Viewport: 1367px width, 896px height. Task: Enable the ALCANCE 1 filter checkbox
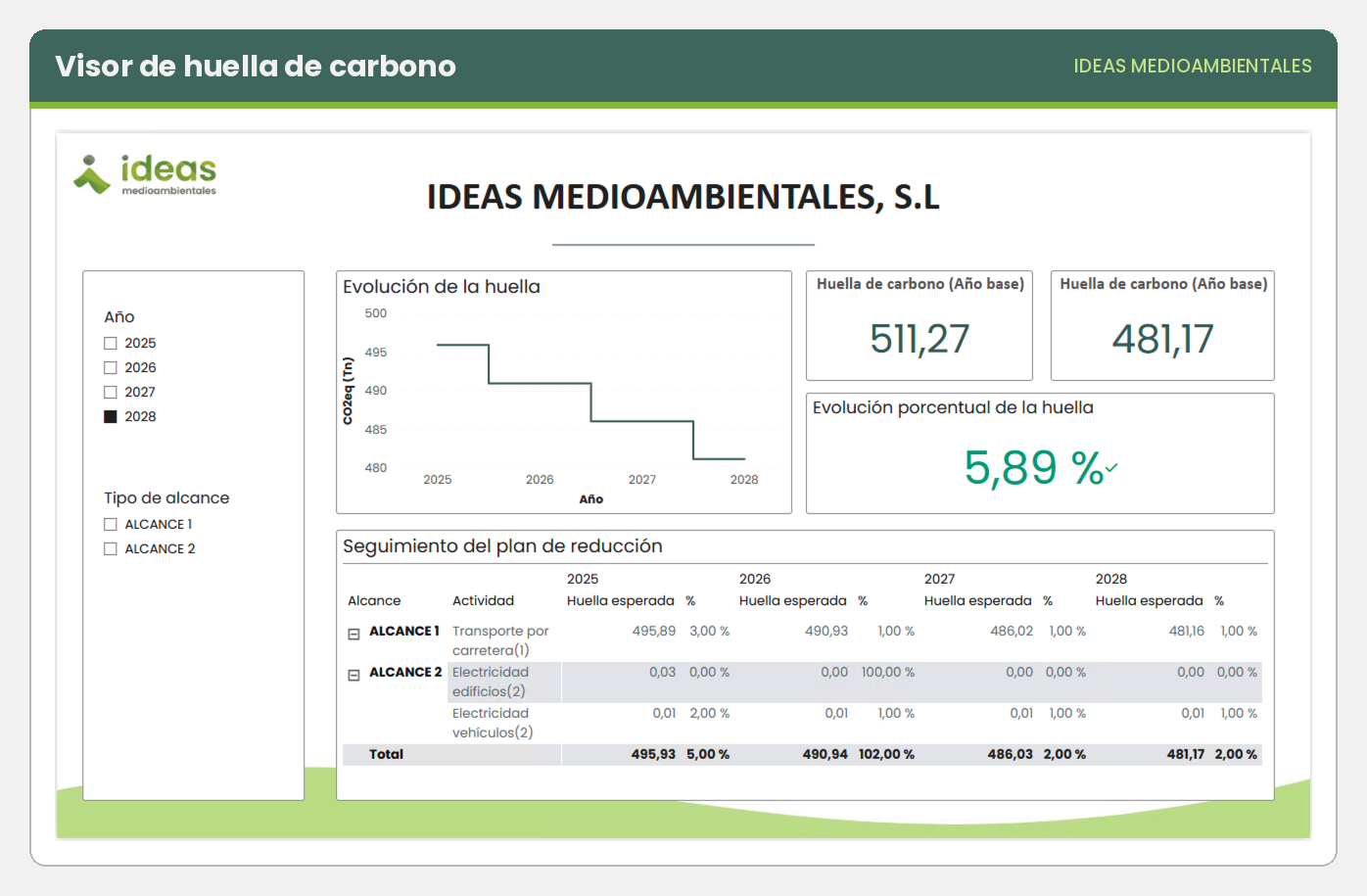[x=111, y=525]
